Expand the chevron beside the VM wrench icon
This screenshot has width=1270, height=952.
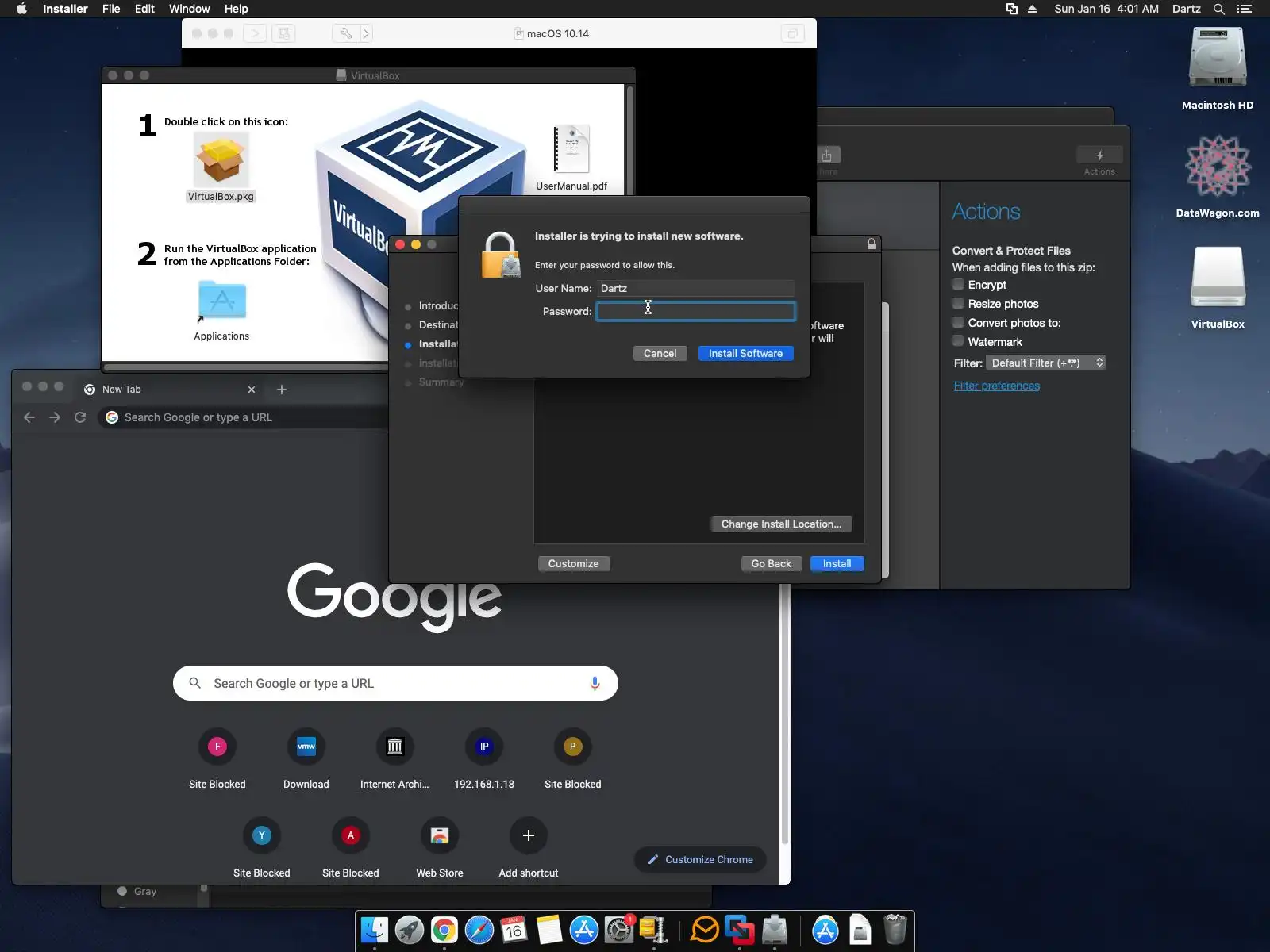(366, 33)
